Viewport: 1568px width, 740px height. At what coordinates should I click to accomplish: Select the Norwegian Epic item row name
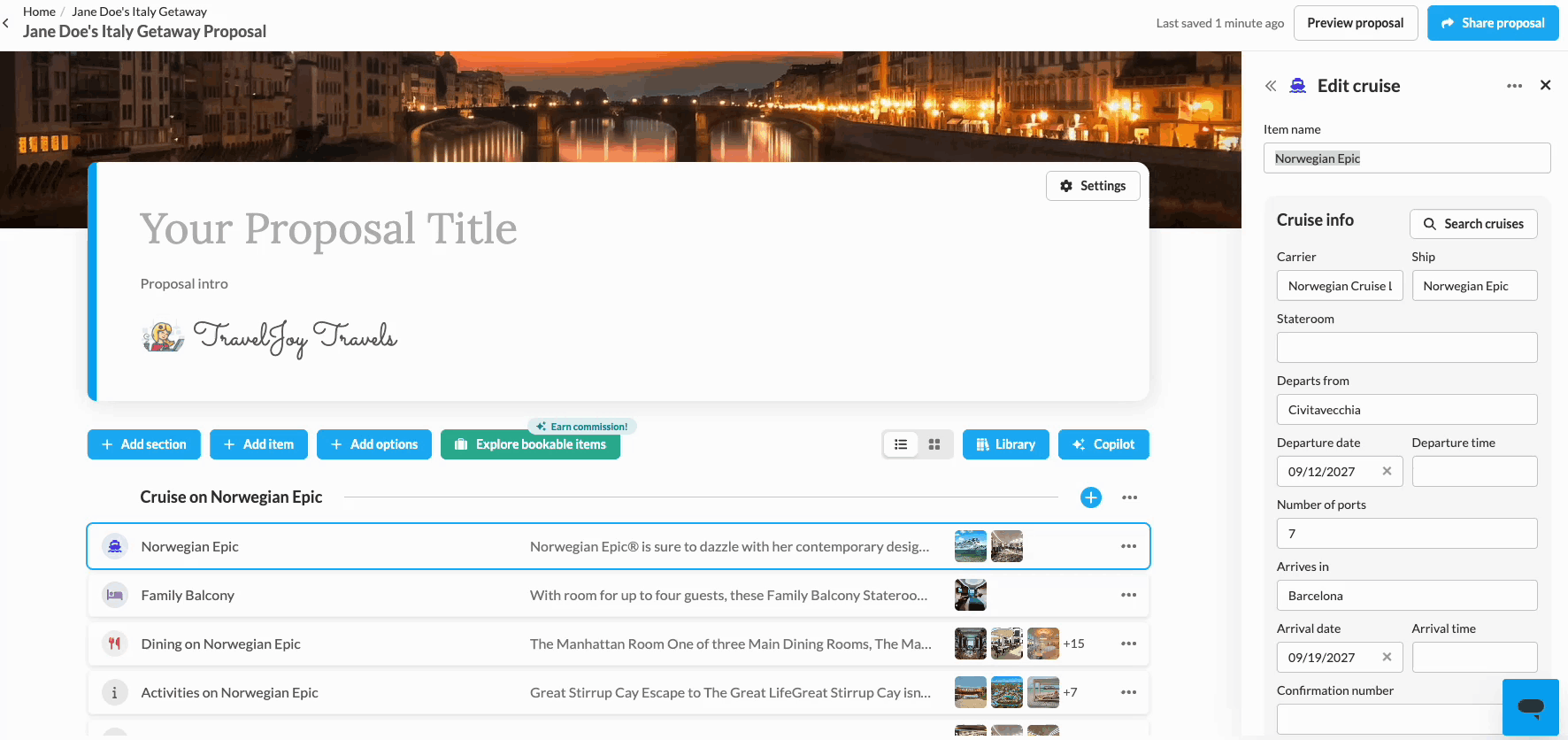189,547
